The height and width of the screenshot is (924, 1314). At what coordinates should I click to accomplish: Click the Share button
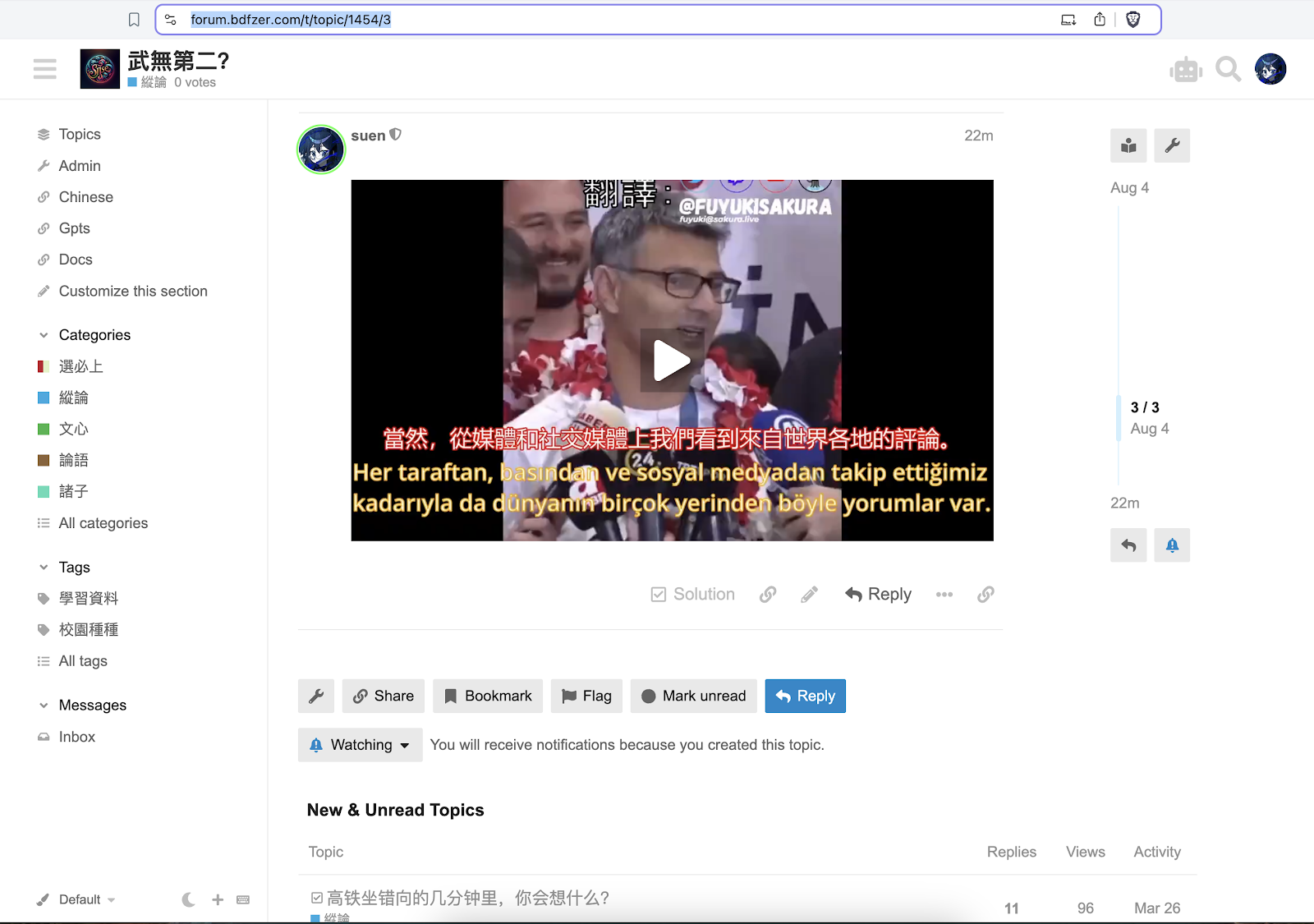pos(383,696)
